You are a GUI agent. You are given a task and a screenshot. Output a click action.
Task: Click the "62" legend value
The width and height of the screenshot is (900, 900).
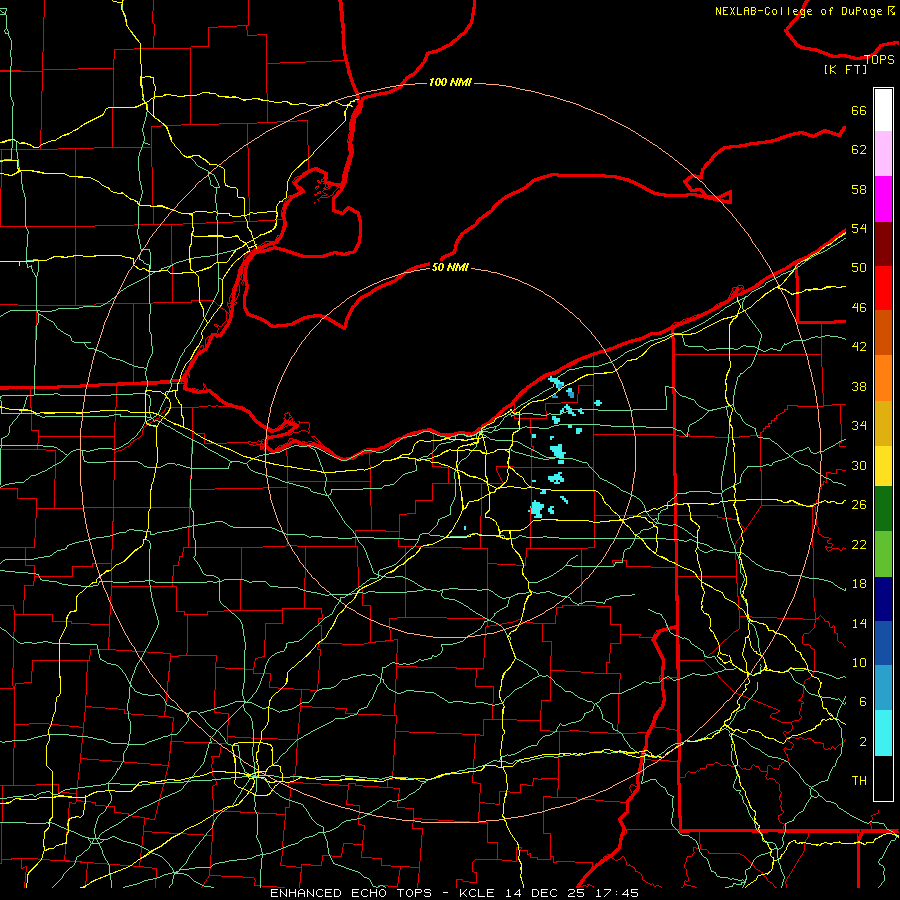pyautogui.click(x=859, y=150)
